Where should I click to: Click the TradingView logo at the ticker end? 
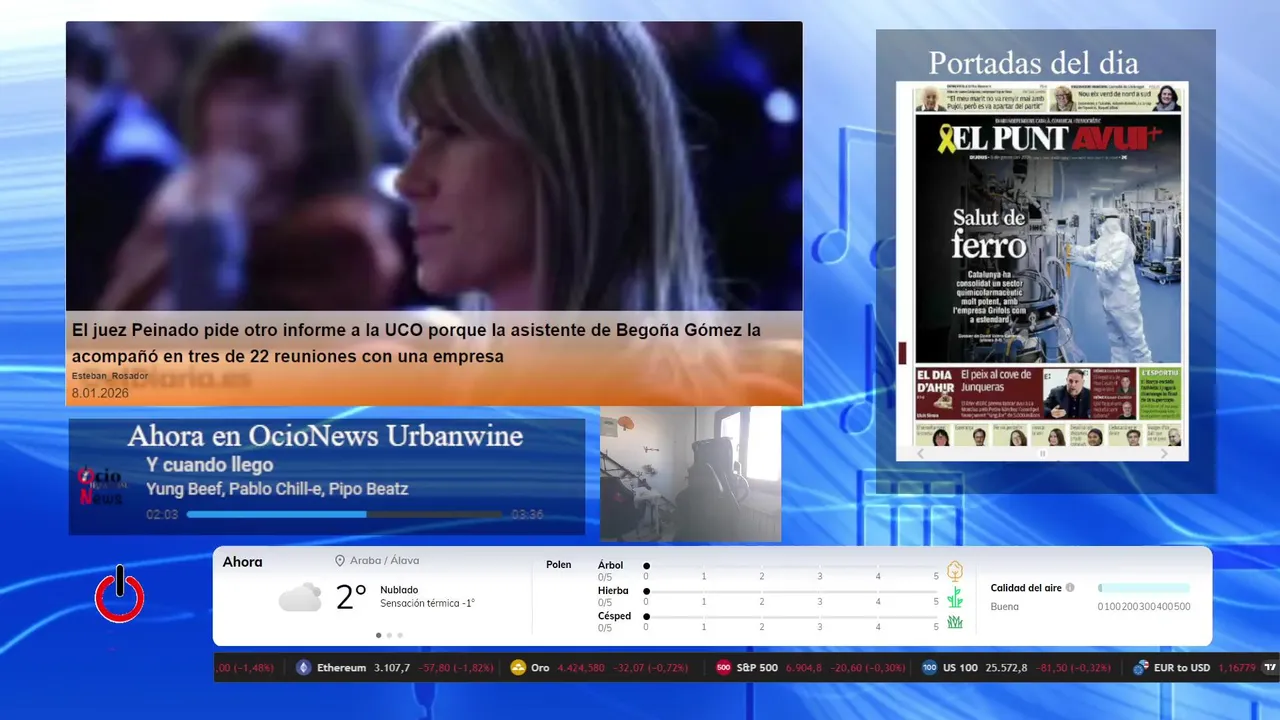[x=1270, y=667]
